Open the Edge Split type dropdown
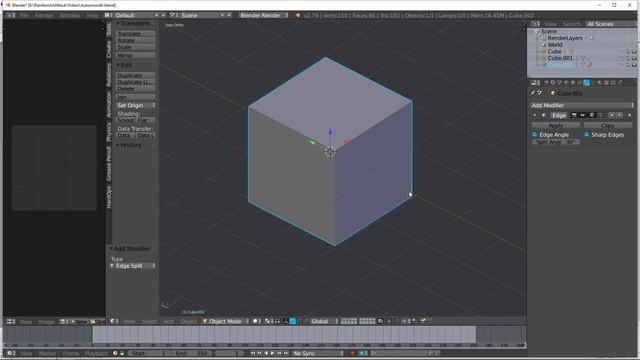This screenshot has width=640, height=360. 133,266
